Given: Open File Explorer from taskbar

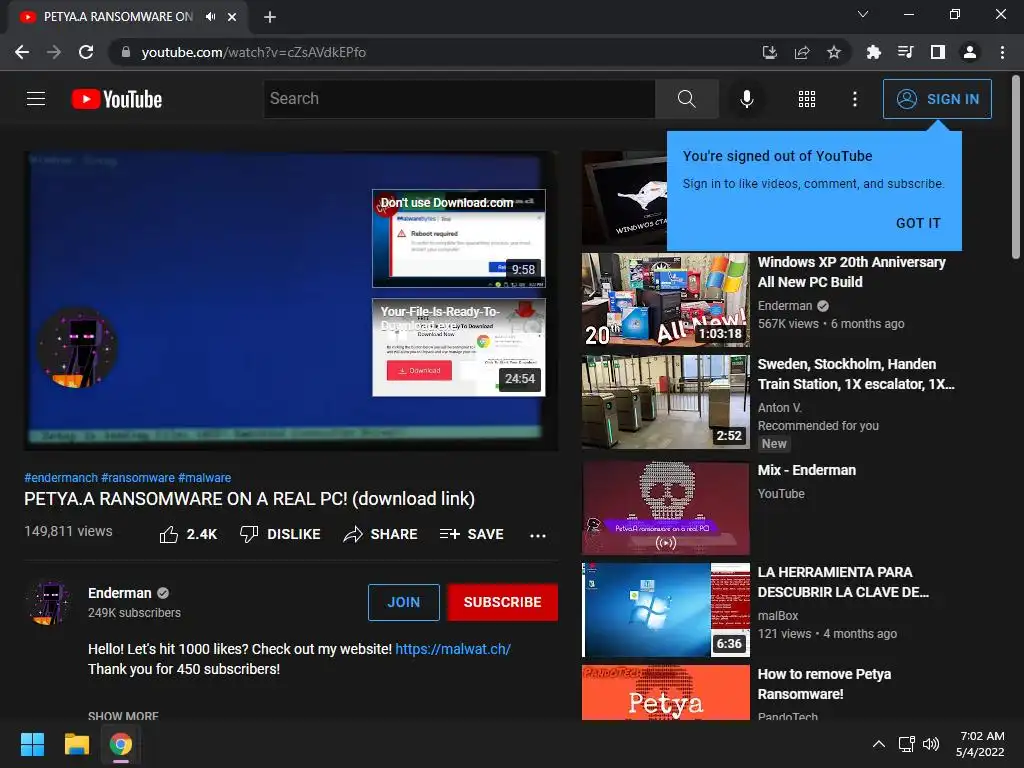Looking at the screenshot, I should pyautogui.click(x=76, y=744).
